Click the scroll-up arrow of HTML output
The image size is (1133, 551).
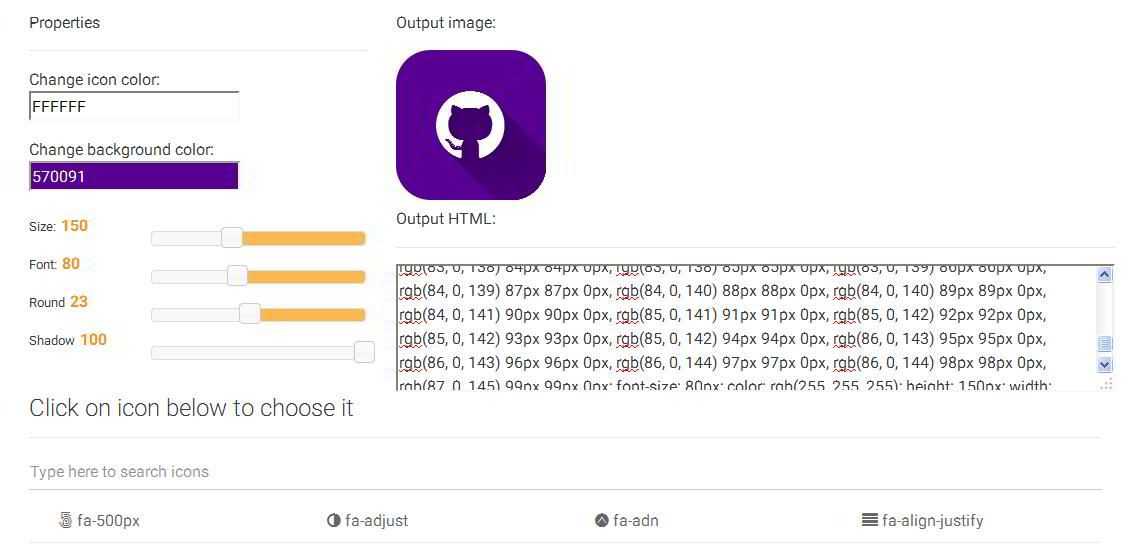coord(1105,275)
